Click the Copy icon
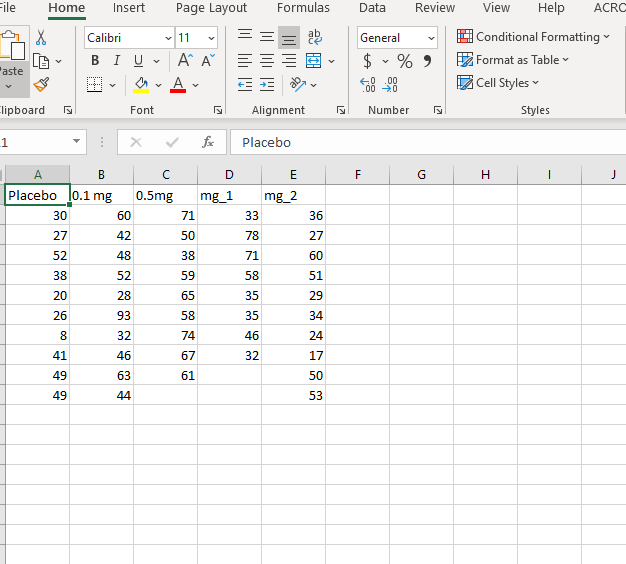The height and width of the screenshot is (564, 626). point(41,61)
